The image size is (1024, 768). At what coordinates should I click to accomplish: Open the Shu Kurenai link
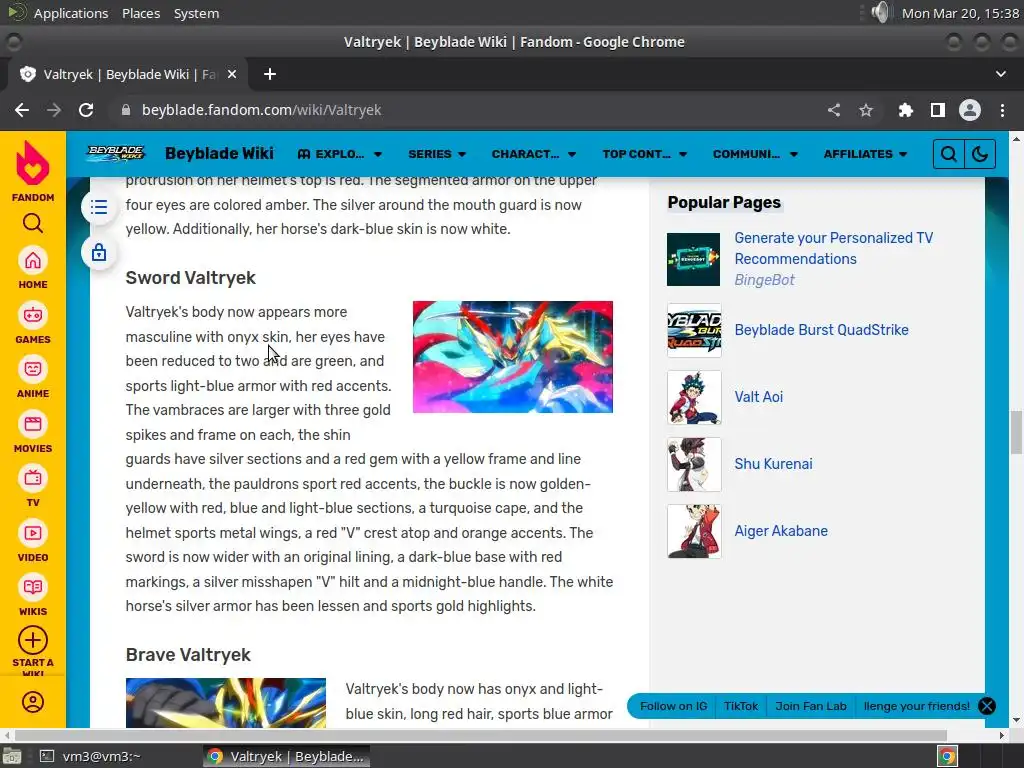(x=773, y=464)
